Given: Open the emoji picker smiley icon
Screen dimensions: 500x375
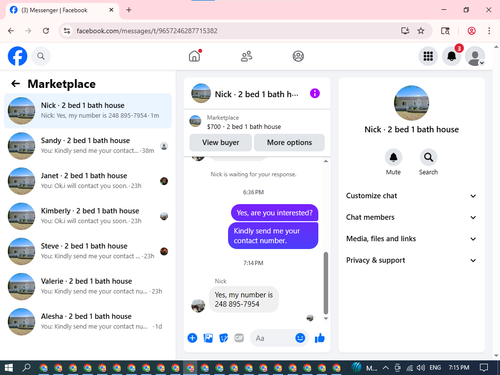Looking at the screenshot, I should tap(300, 338).
